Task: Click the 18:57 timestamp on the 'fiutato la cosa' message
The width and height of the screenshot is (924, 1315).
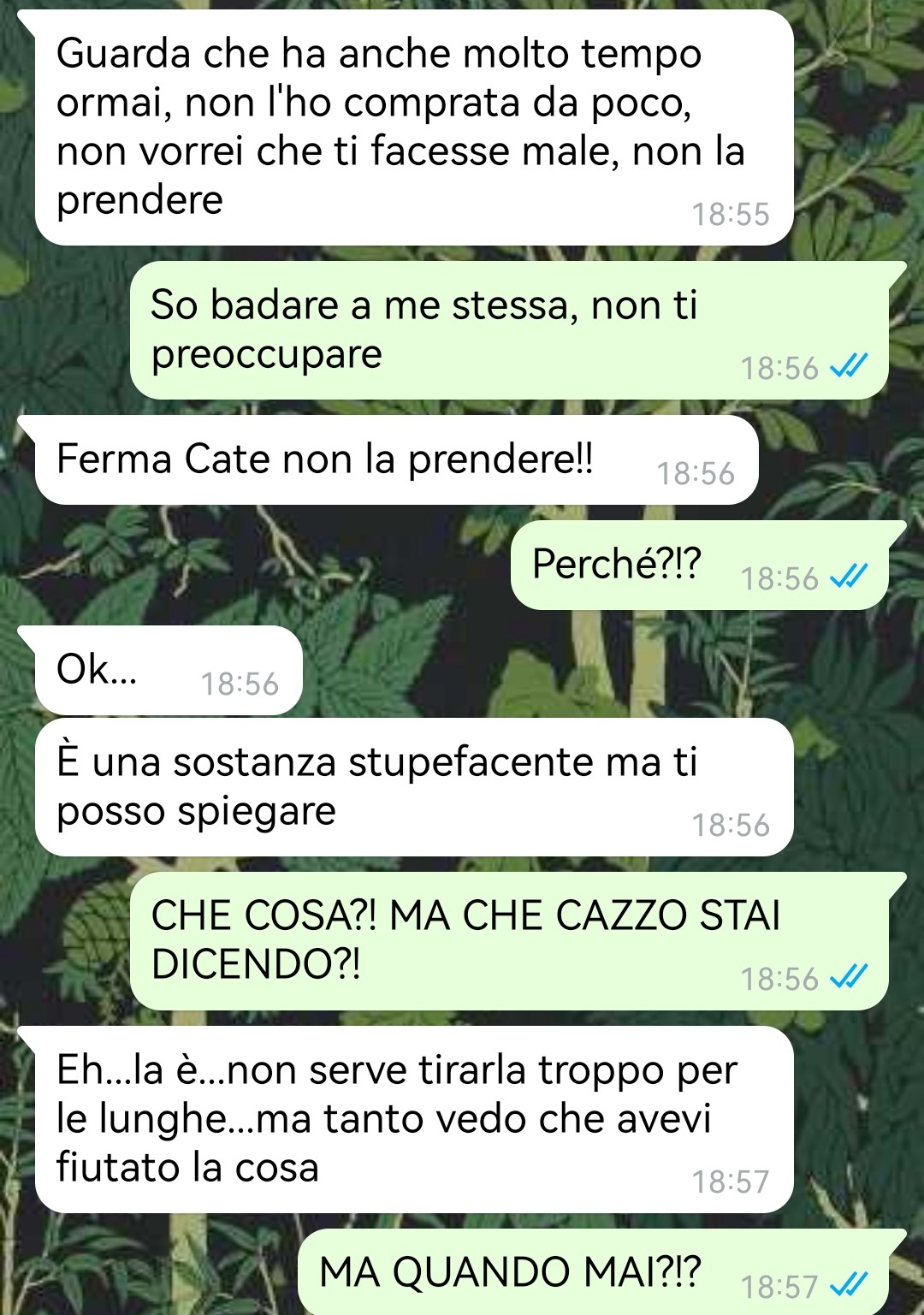Action: click(x=731, y=1182)
